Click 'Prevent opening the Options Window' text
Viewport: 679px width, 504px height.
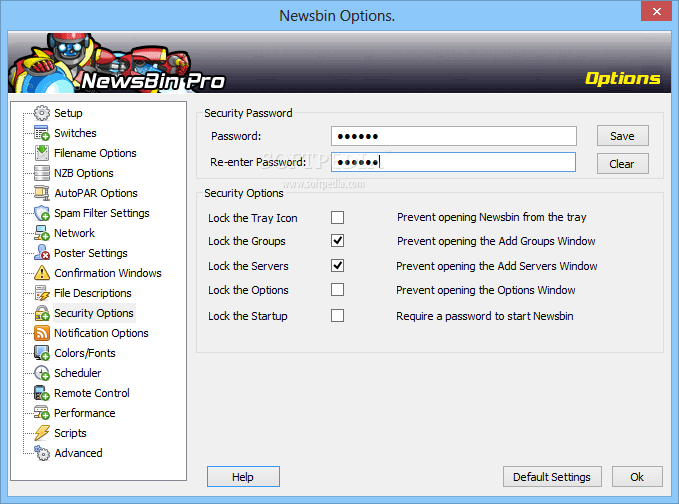485,290
